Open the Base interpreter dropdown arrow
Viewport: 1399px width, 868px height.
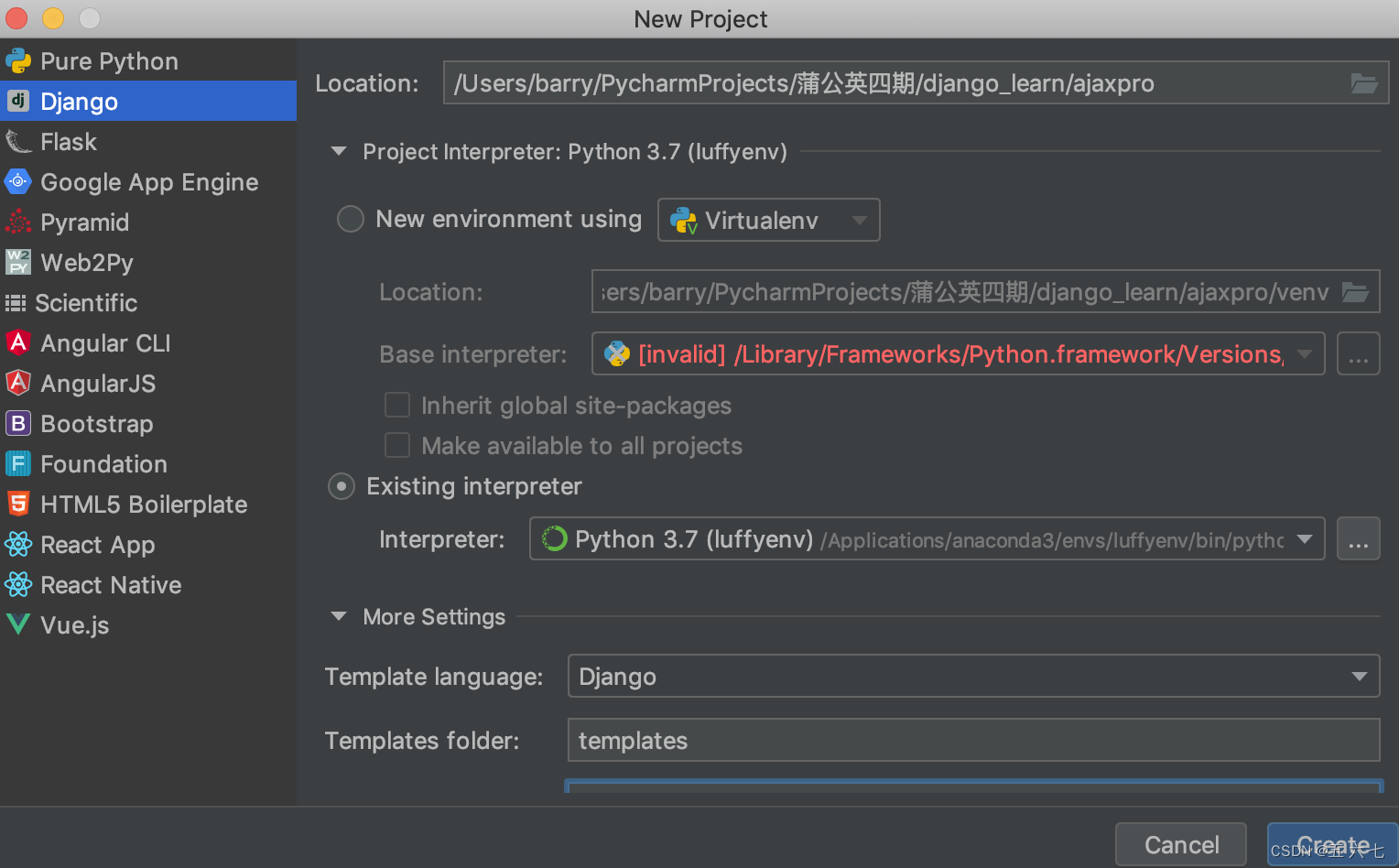click(x=1305, y=354)
